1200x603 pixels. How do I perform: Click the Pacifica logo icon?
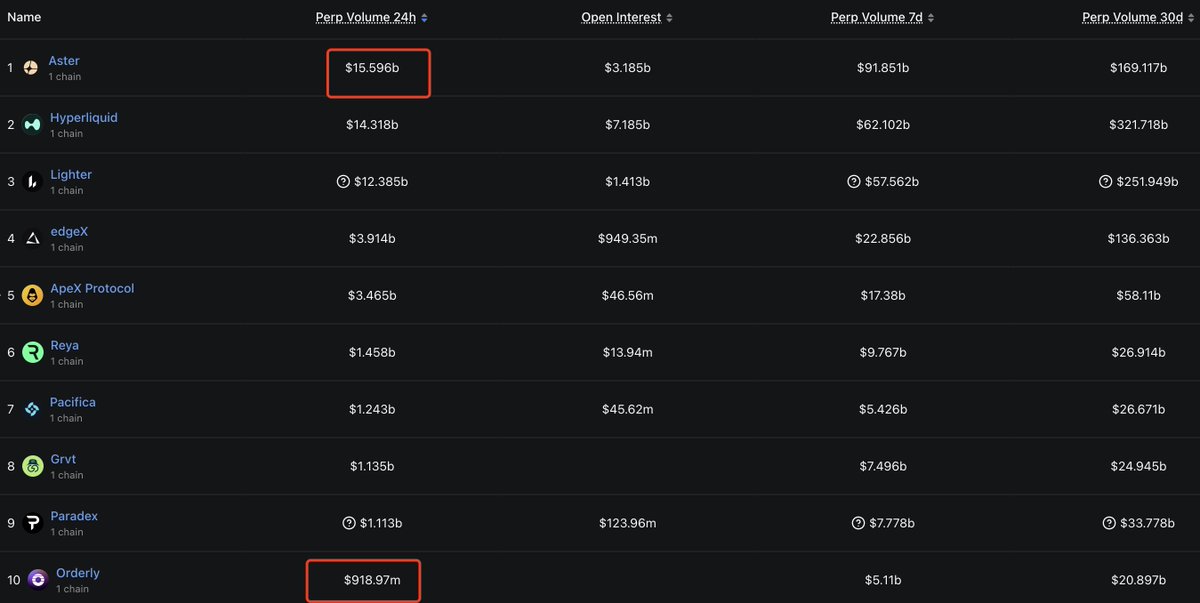(x=32, y=409)
